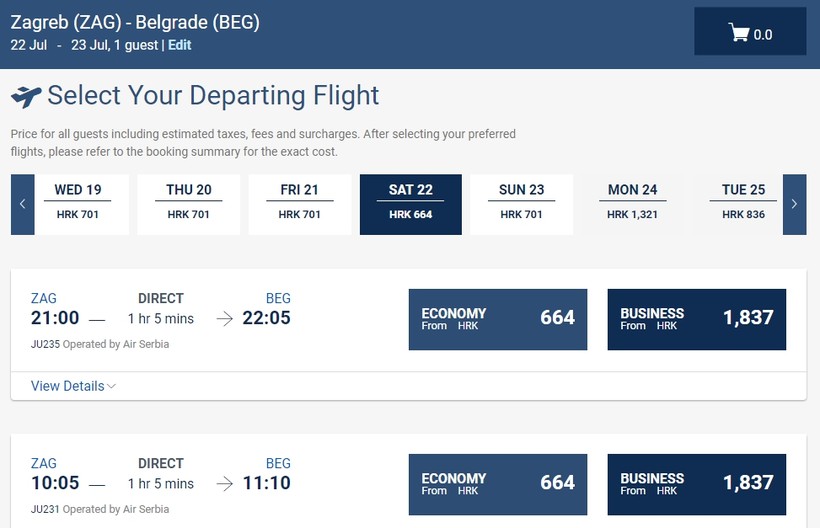This screenshot has height=528, width=820.
Task: Edit the trip dates and guests
Action: tap(180, 45)
